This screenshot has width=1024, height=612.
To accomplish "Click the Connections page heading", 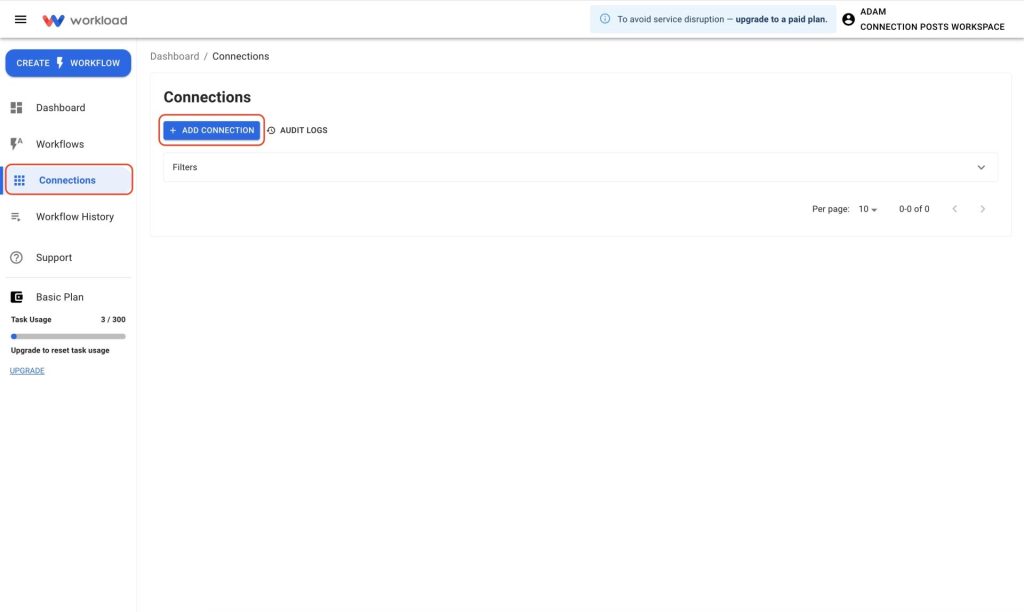I will (x=207, y=97).
